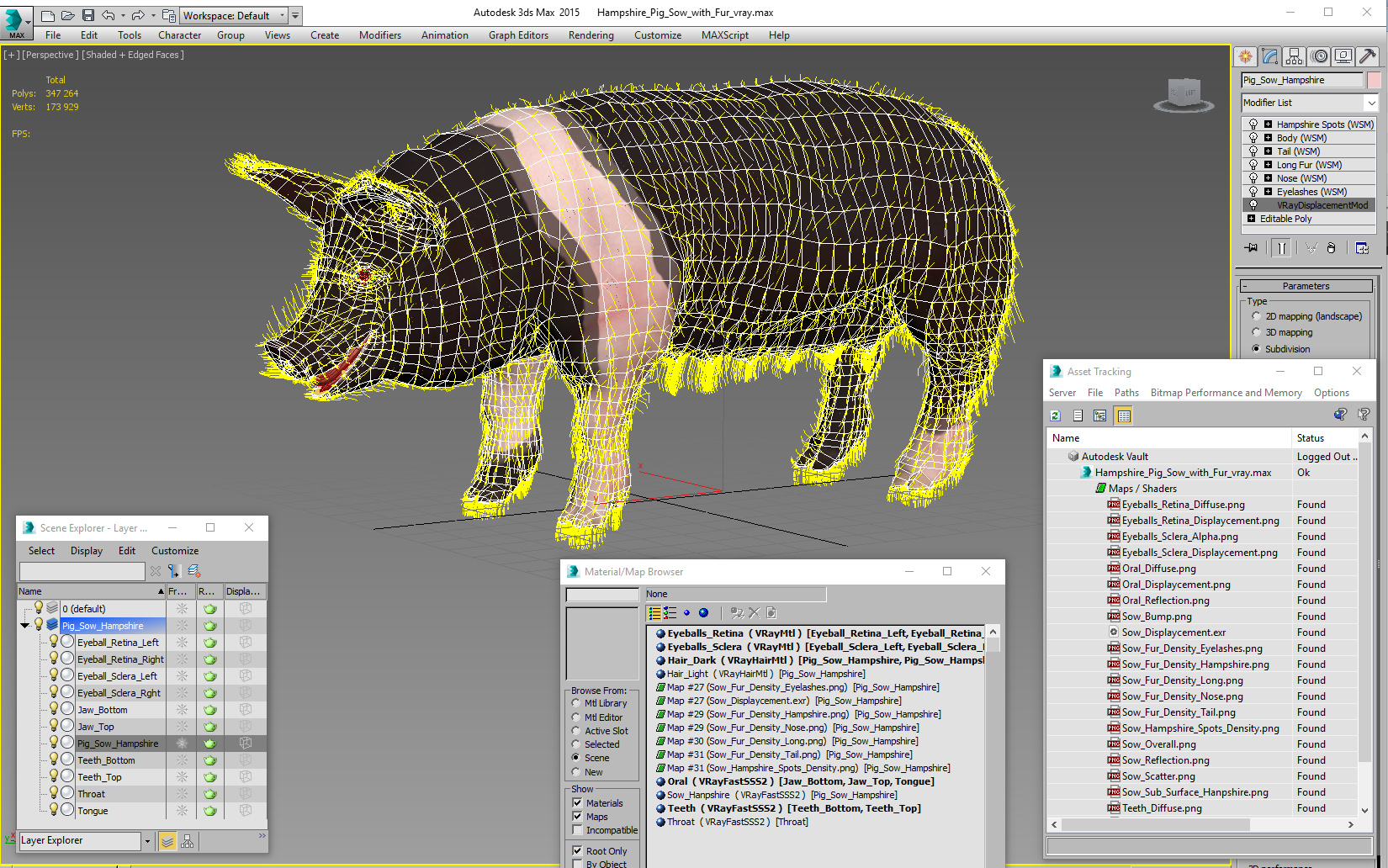Click the MAX application button
Viewport: 1388px width, 868px height.
coord(16,23)
